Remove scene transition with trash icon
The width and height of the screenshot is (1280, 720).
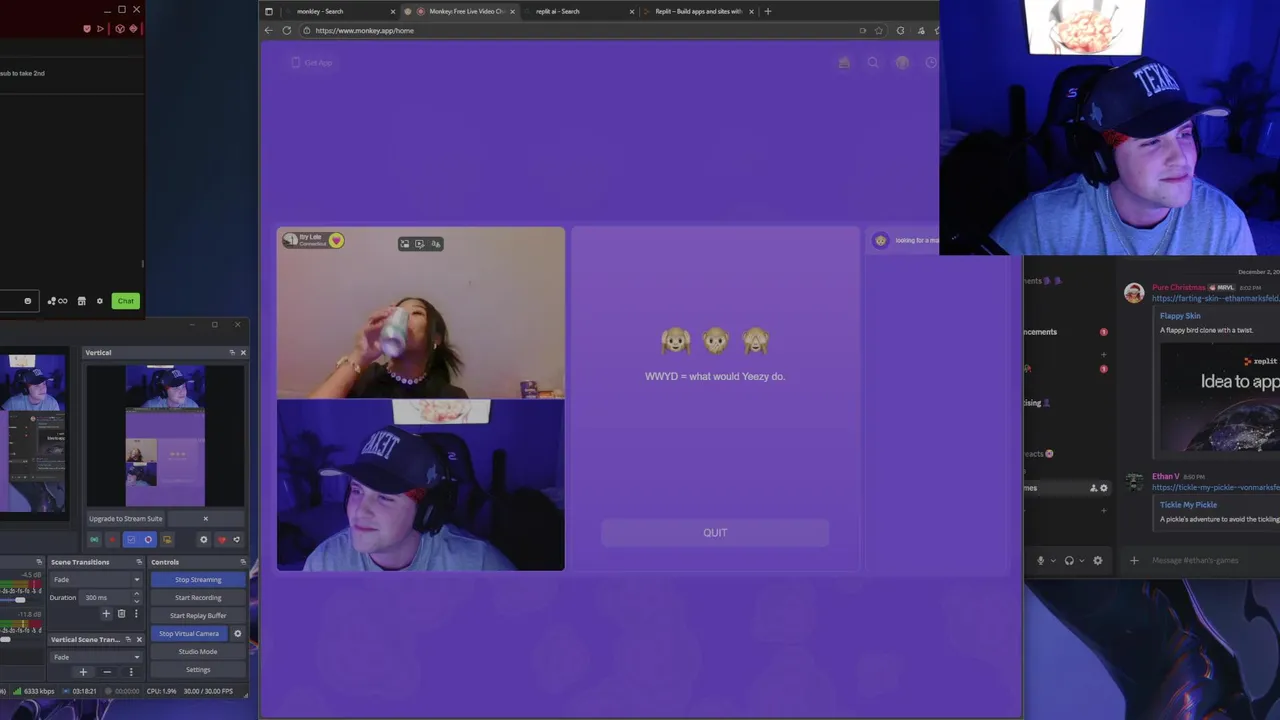(121, 614)
